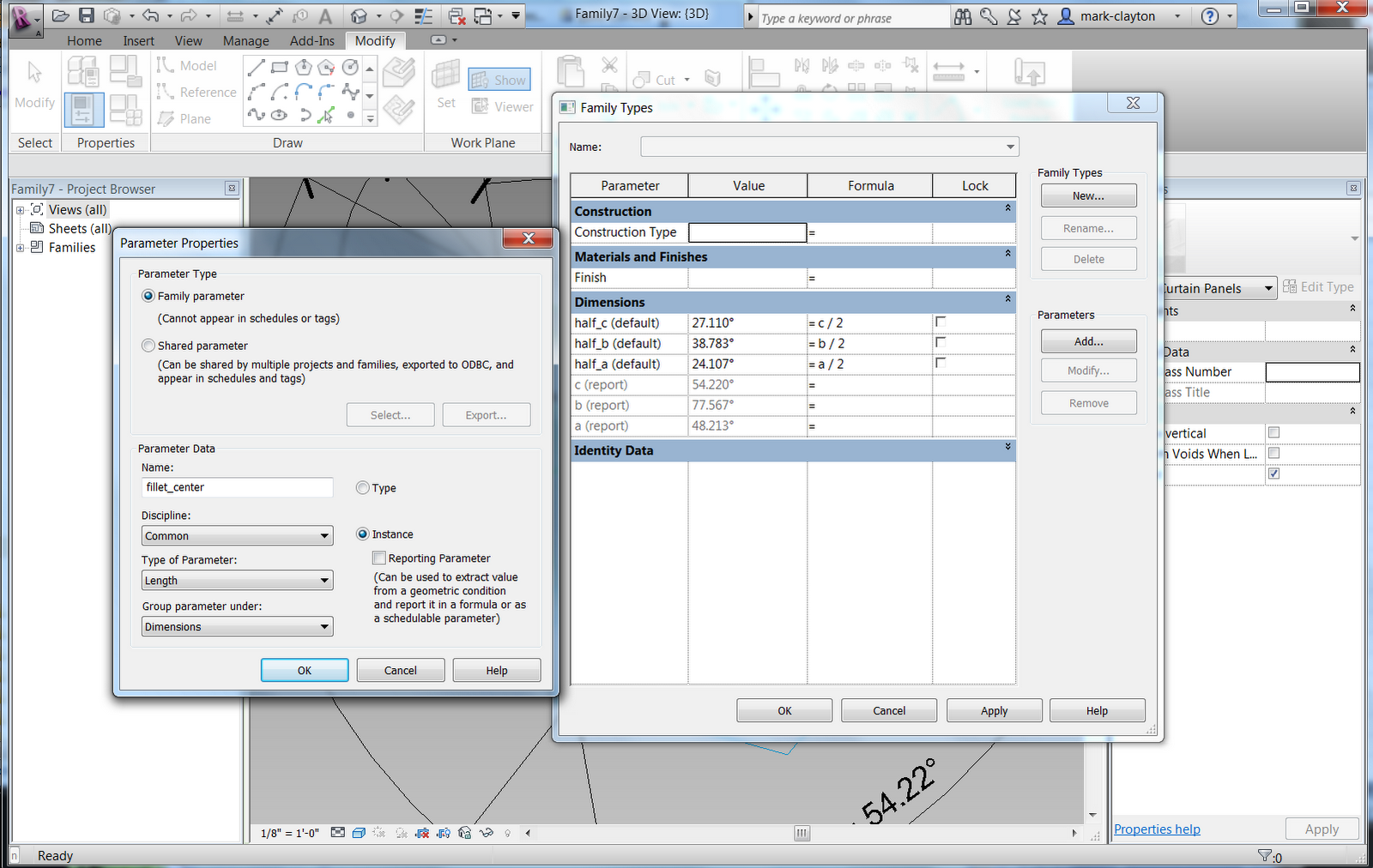The height and width of the screenshot is (868, 1373).
Task: Click the Default 3D View house icon
Action: tap(359, 15)
